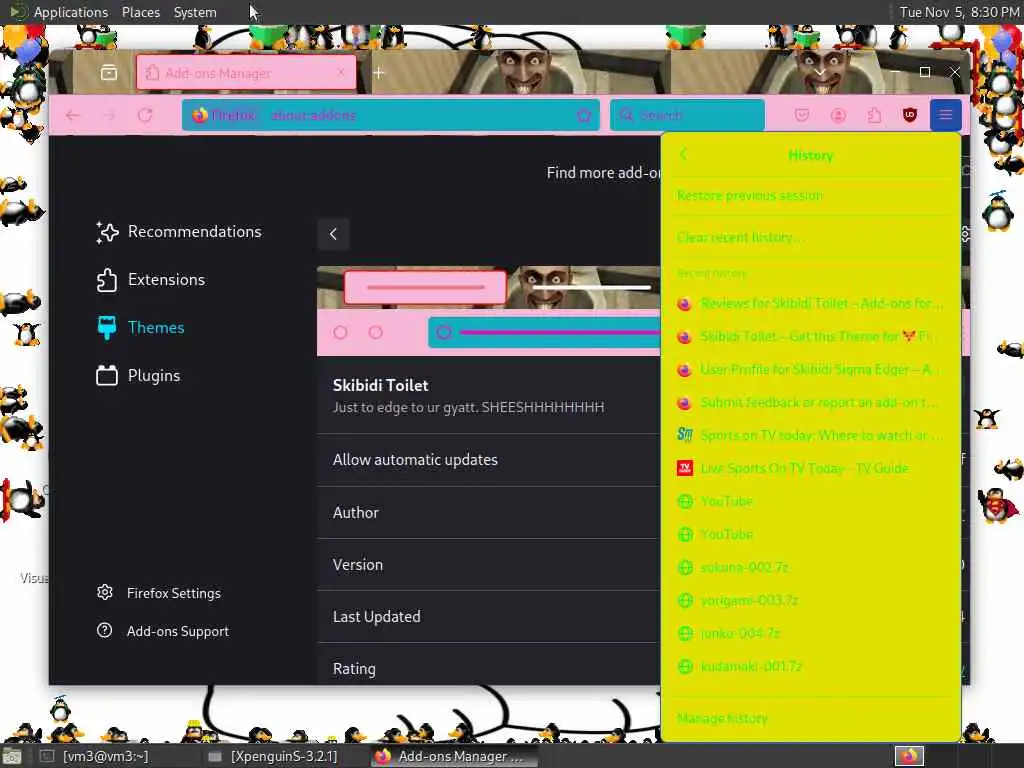Go back from History submenu
The image size is (1024, 768).
[684, 155]
